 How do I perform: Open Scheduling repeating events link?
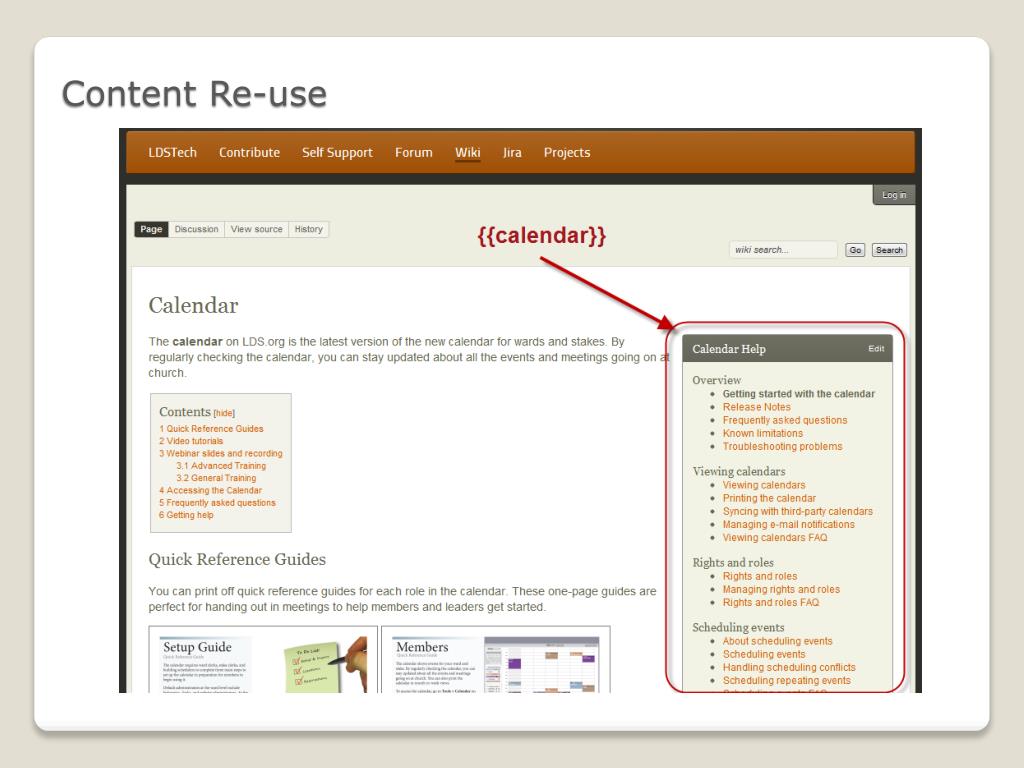pos(786,680)
